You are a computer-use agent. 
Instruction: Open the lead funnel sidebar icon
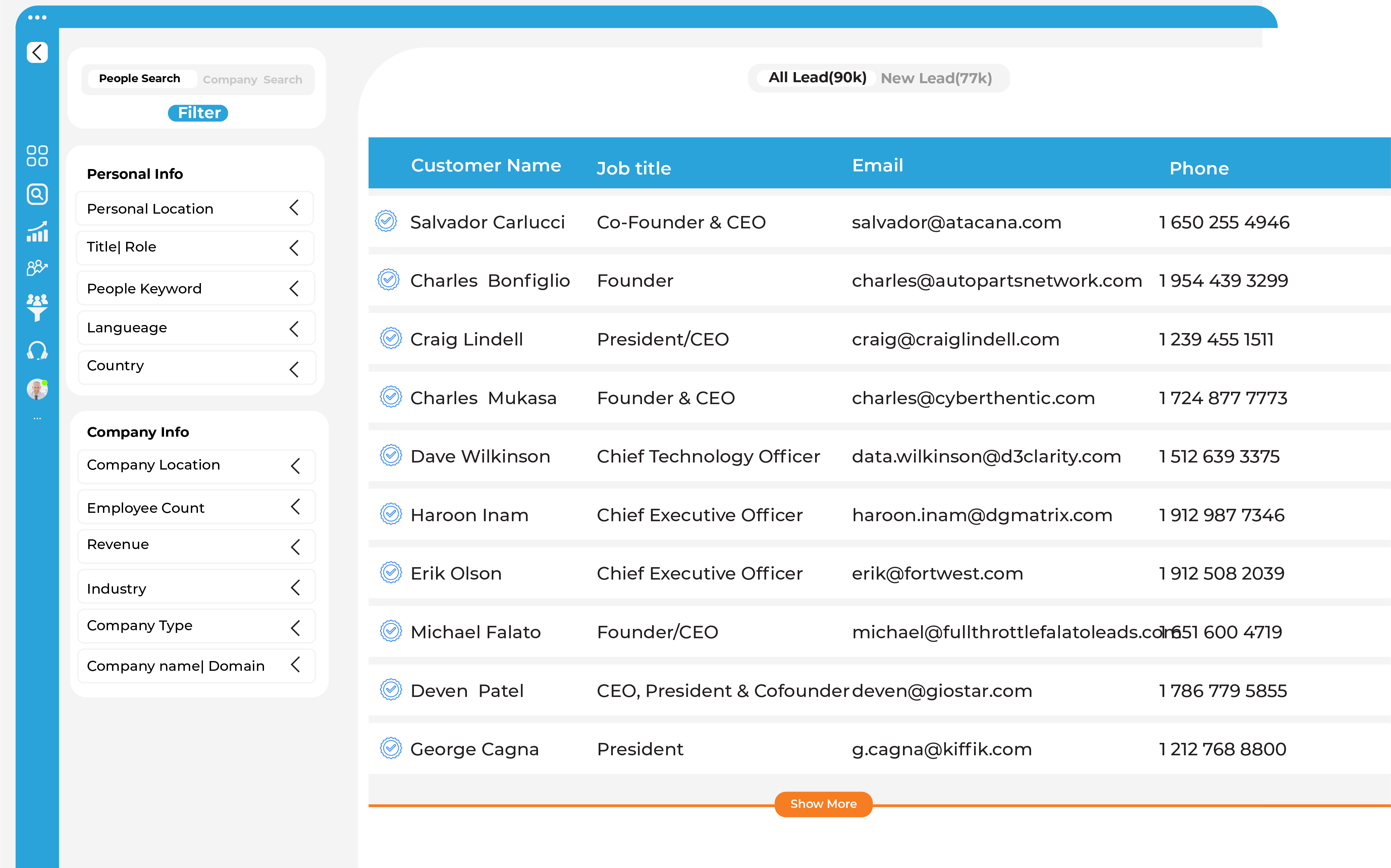click(x=37, y=308)
